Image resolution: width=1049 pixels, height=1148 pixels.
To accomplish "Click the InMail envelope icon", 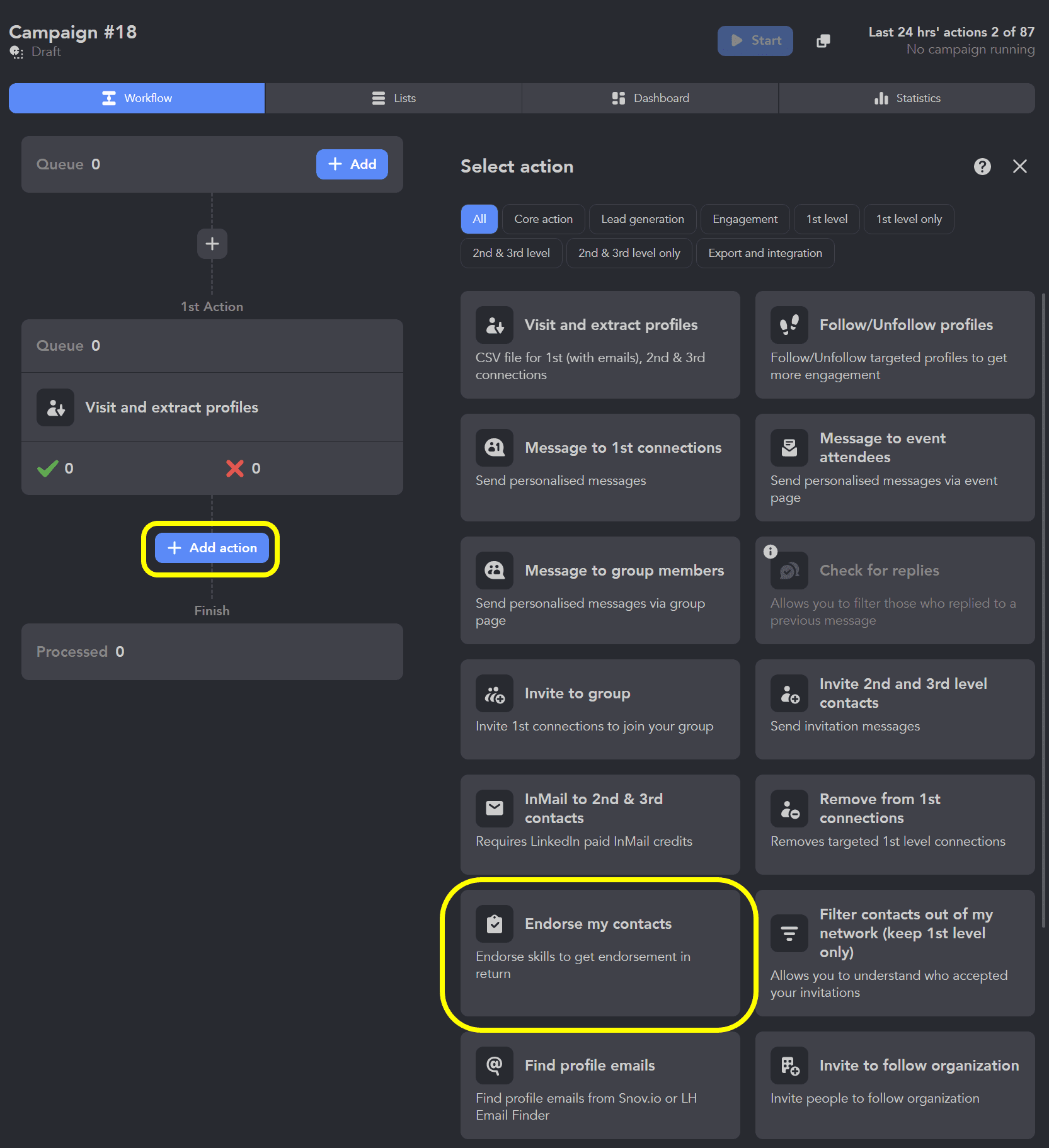I will (495, 808).
